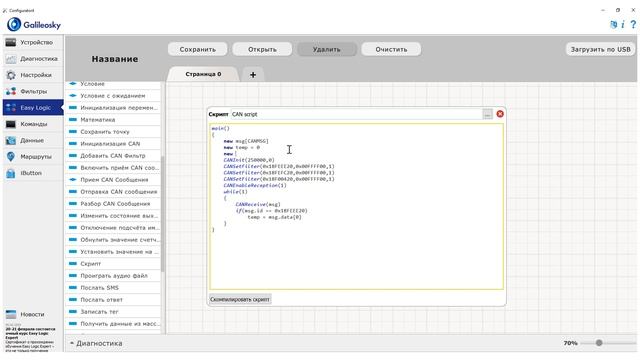Select the Инициализация перемен... block

click(113, 108)
